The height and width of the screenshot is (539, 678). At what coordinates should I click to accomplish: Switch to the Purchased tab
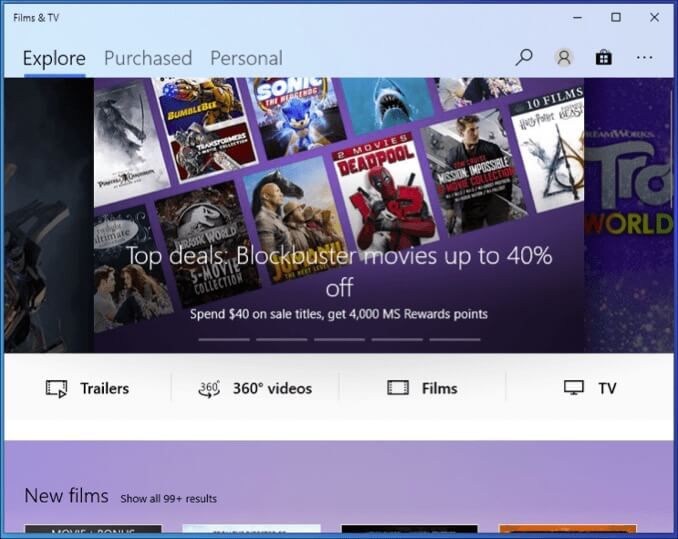pos(148,58)
